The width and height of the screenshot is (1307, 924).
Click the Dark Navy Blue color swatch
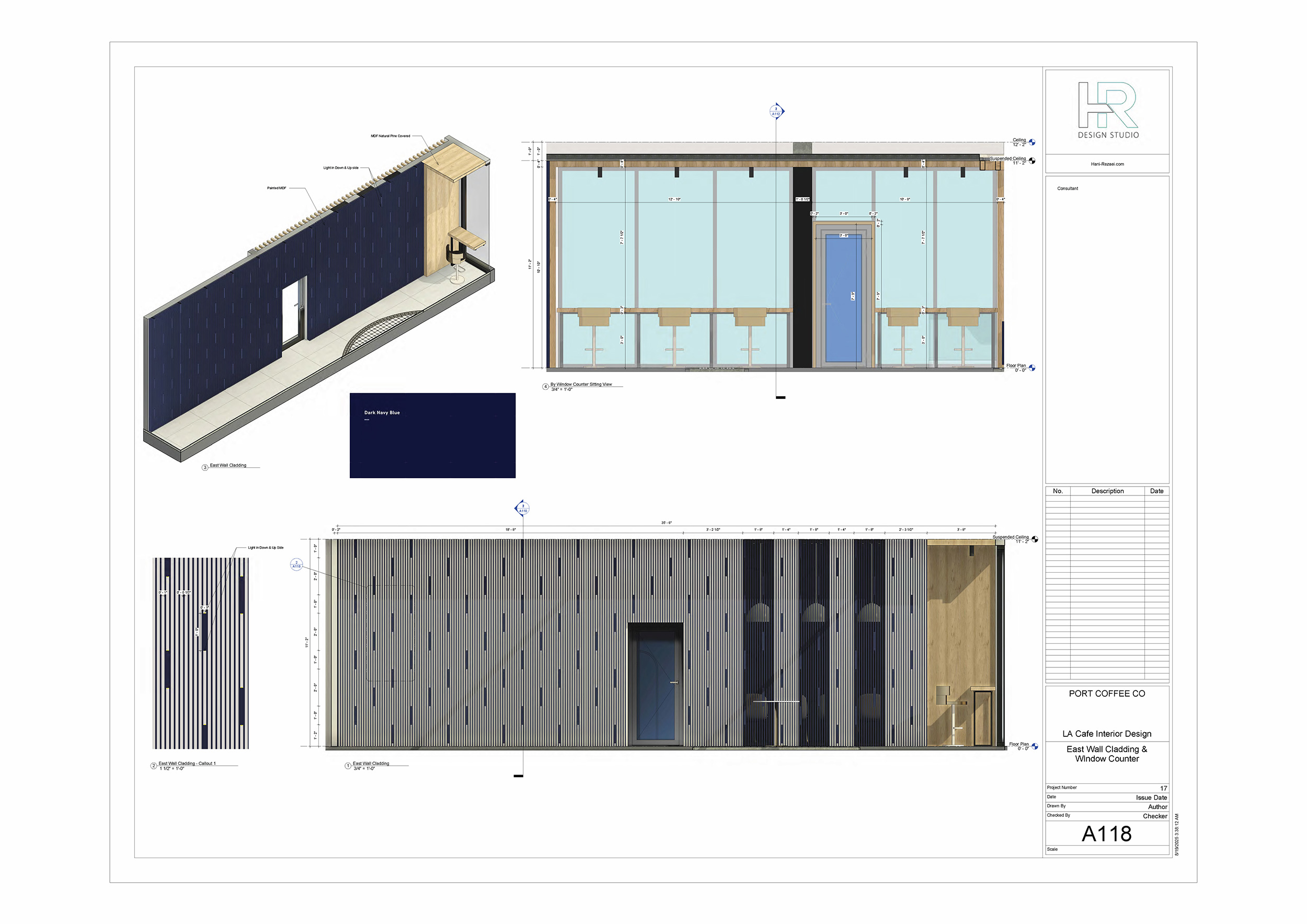[432, 435]
